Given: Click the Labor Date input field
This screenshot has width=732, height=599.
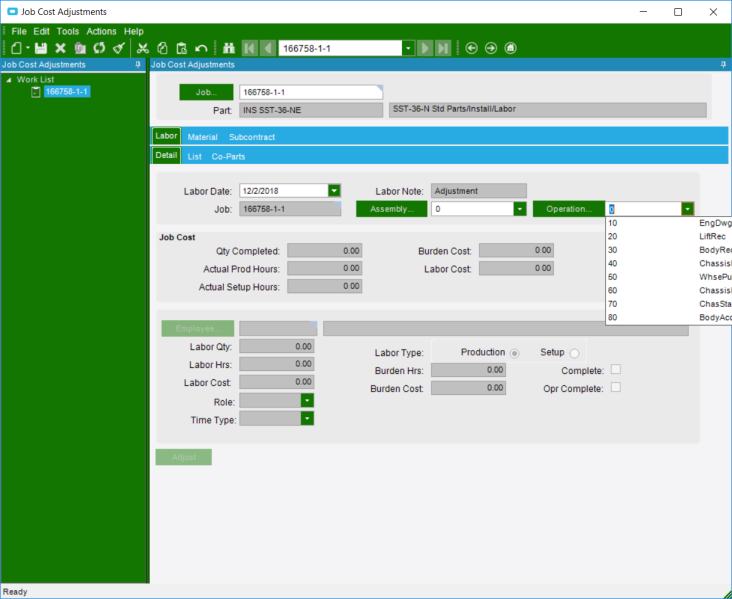Looking at the screenshot, I should 284,190.
